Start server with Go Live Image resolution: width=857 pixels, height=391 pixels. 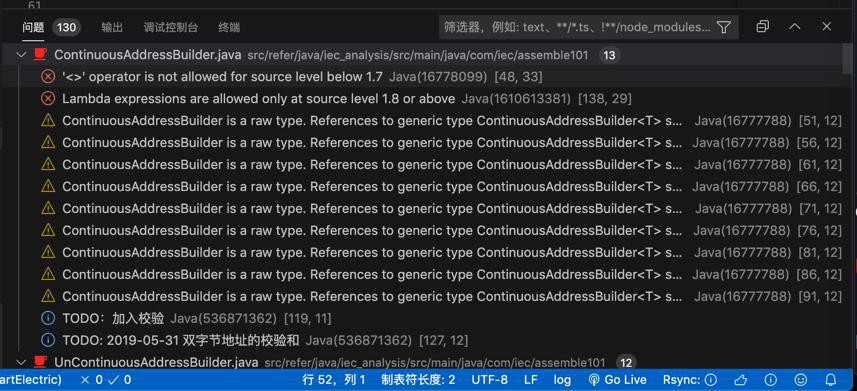(617, 380)
